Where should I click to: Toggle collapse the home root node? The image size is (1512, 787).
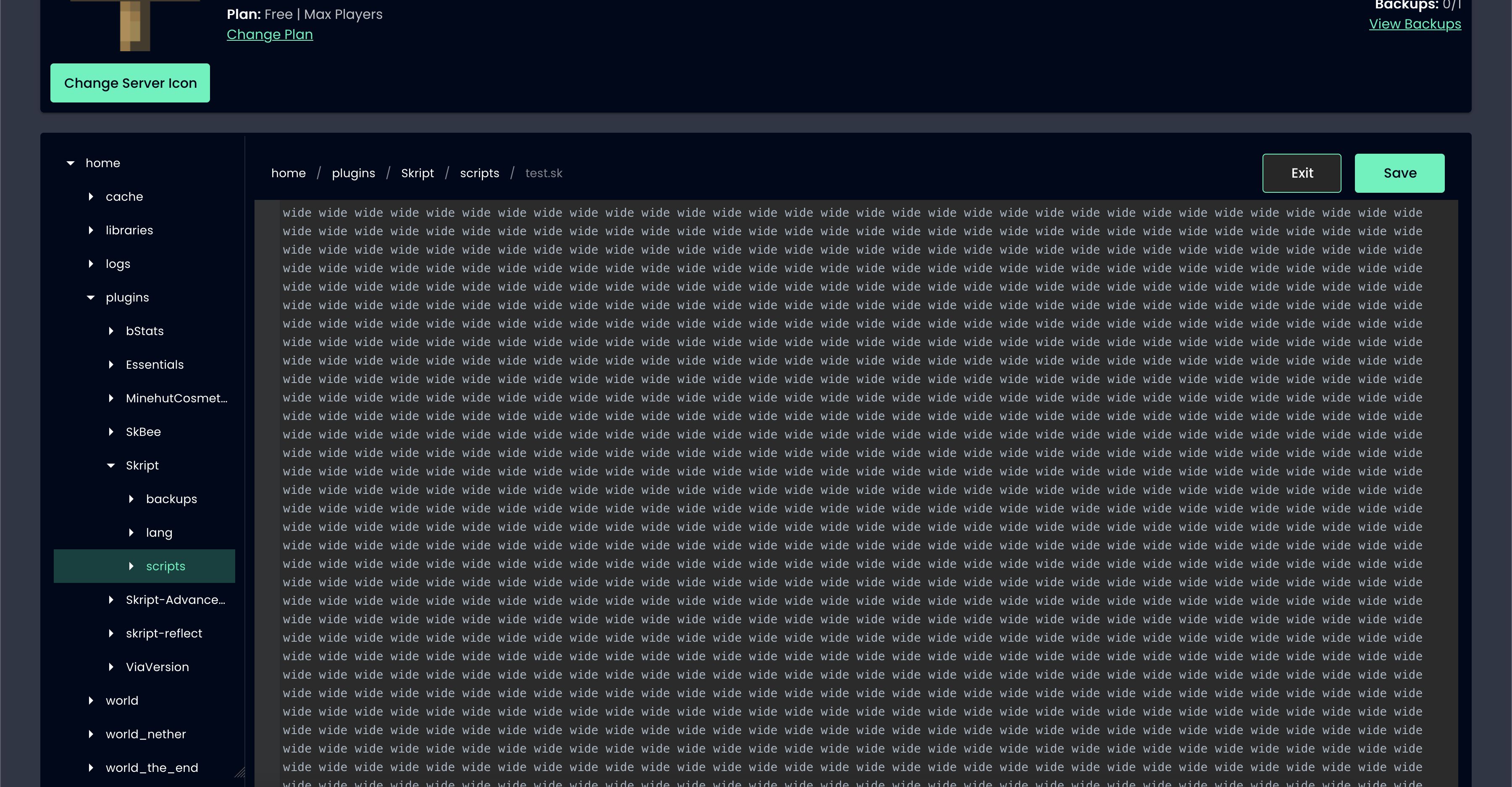[x=71, y=163]
